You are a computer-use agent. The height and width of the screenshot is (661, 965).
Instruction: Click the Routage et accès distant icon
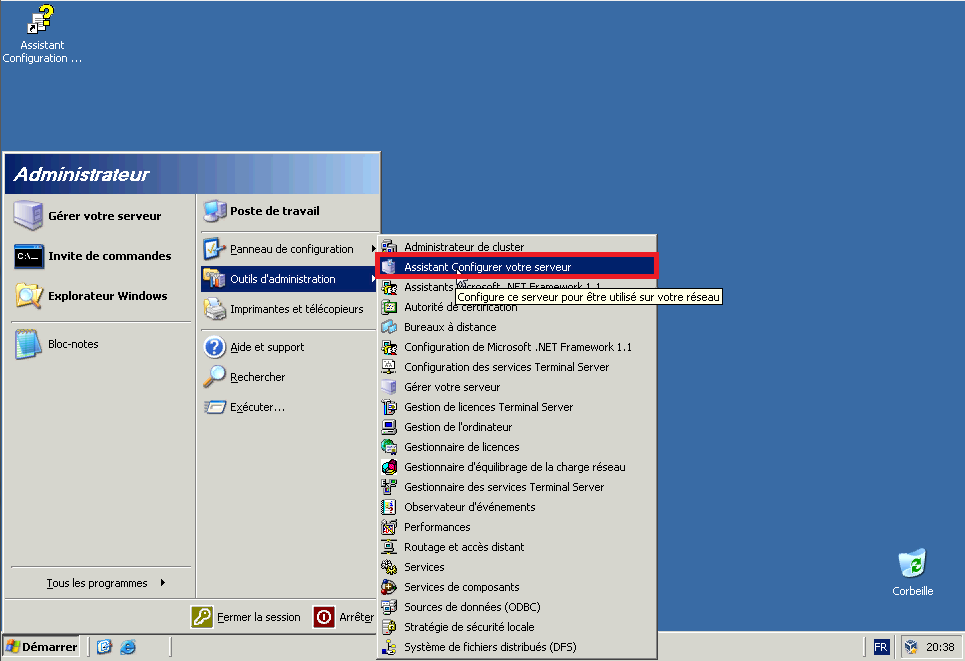[389, 547]
